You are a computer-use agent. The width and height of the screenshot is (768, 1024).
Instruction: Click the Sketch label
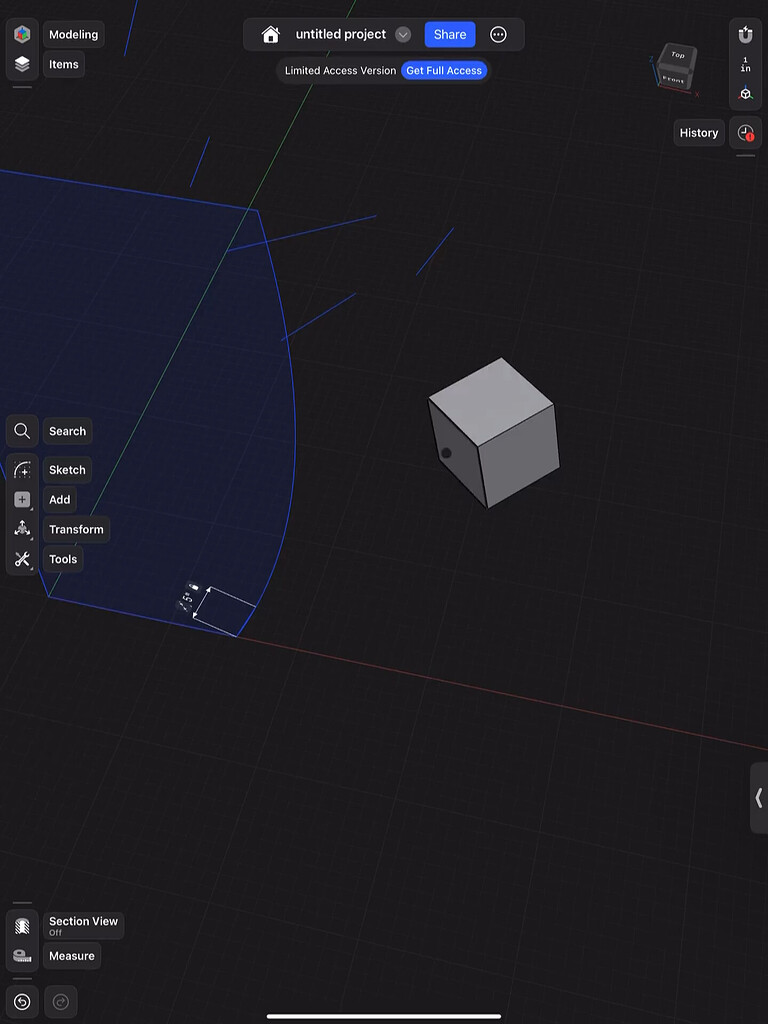(67, 470)
